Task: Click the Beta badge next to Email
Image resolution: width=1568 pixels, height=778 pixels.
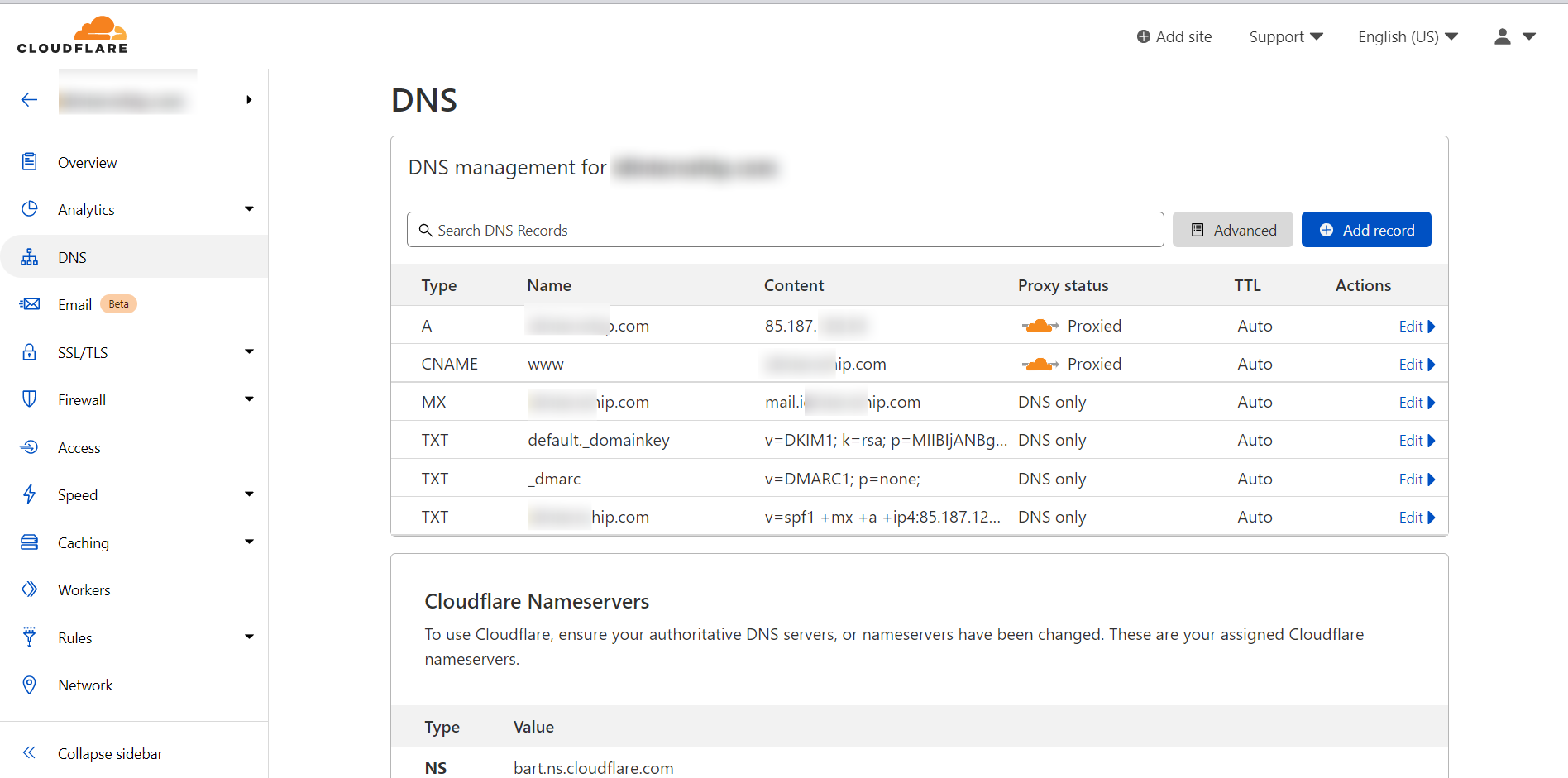Action: (118, 304)
